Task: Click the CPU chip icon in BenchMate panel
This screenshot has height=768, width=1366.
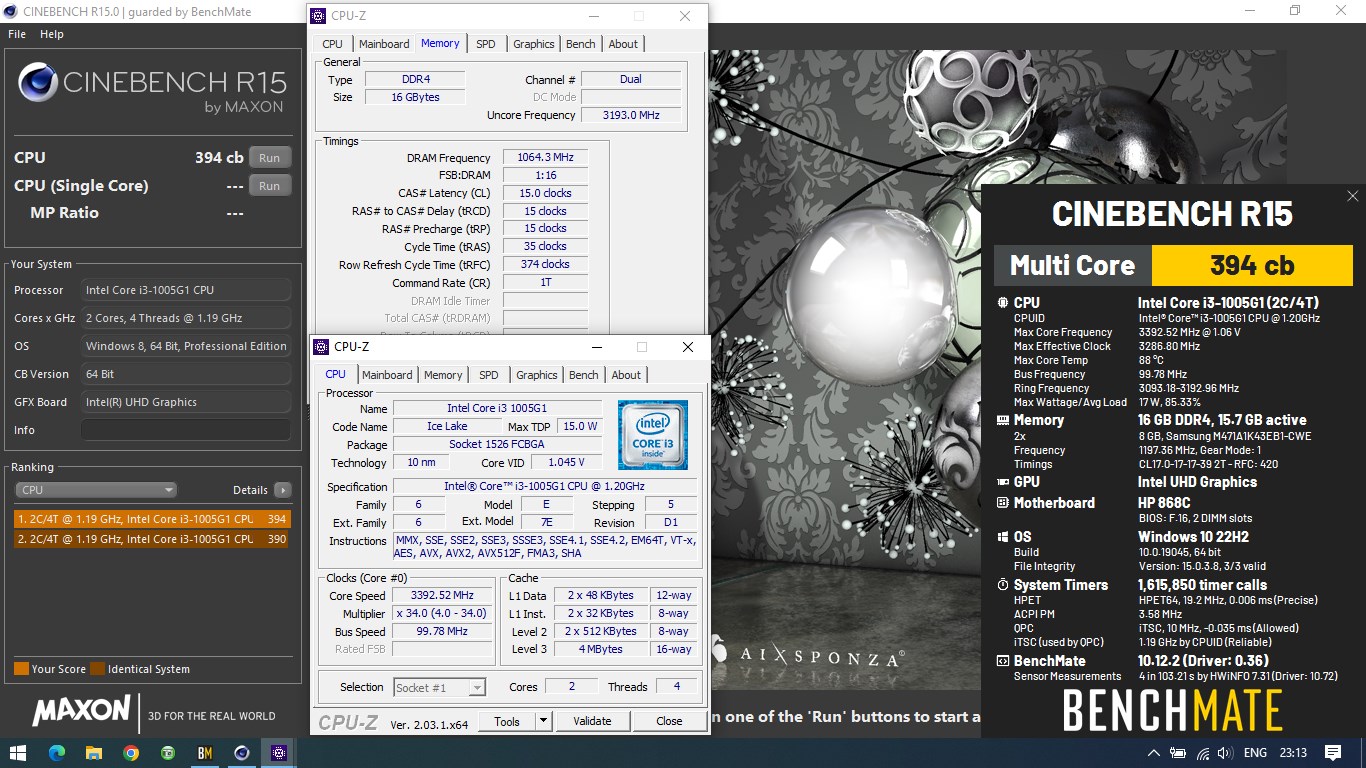Action: pos(1003,302)
